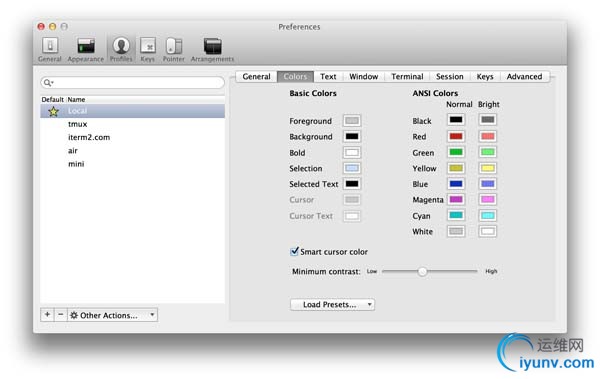The height and width of the screenshot is (379, 600).
Task: Click the Cursor Text color swatch
Action: pyautogui.click(x=352, y=216)
